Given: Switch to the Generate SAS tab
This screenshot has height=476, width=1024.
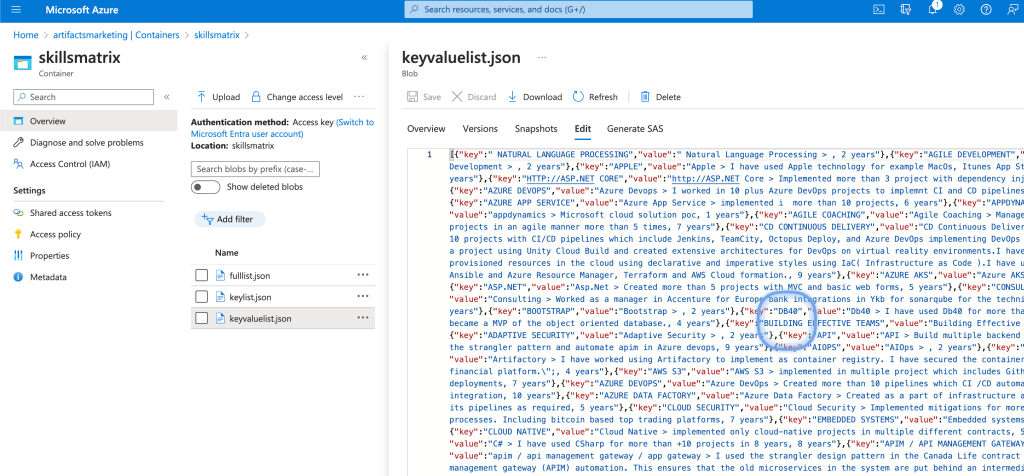Looking at the screenshot, I should coord(635,129).
